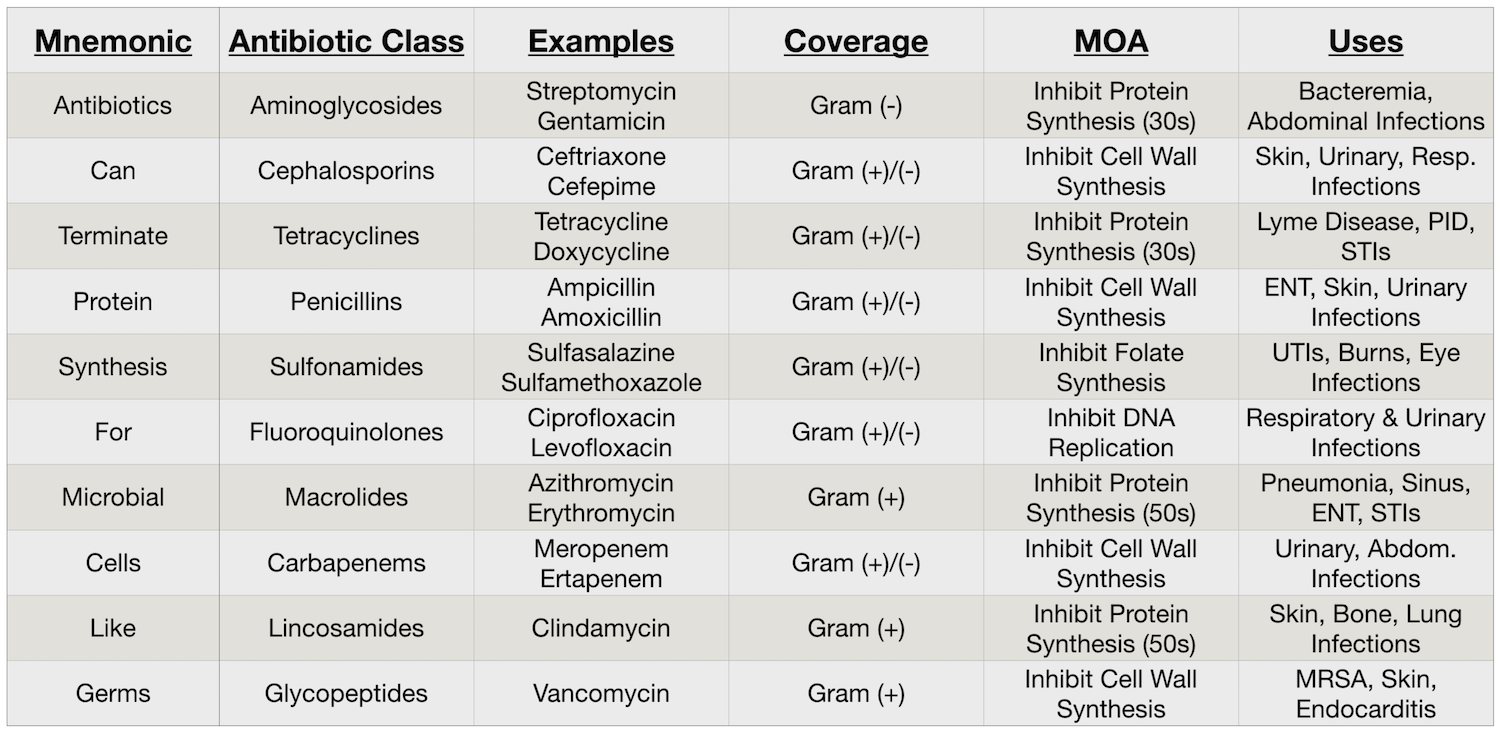Viewport: 1500px width, 732px height.
Task: Select the Antibiotic Class header cell
Action: pyautogui.click(x=346, y=41)
